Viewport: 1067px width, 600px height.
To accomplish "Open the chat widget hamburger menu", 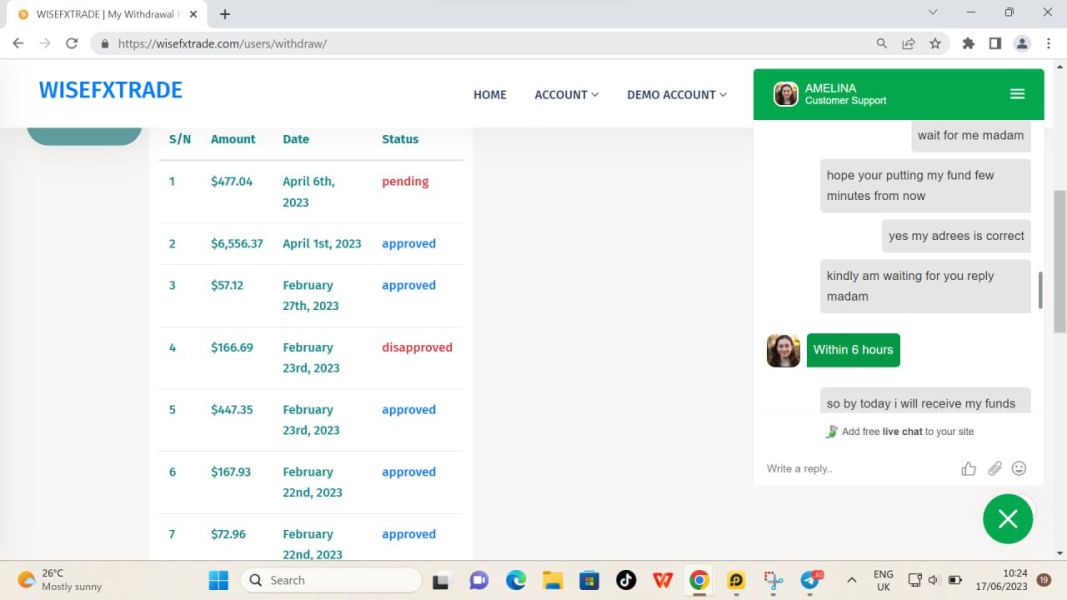I will click(1017, 94).
